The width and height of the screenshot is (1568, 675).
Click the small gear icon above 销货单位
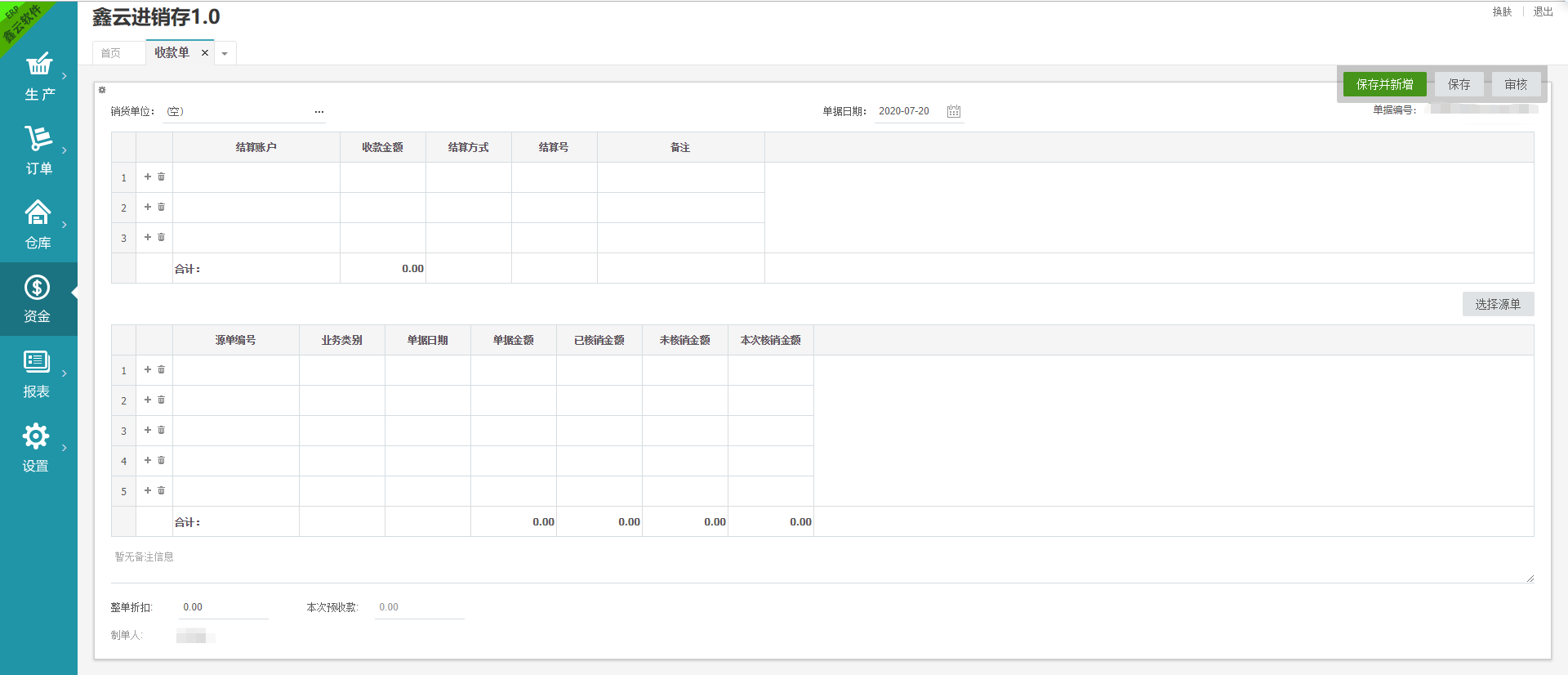point(102,90)
